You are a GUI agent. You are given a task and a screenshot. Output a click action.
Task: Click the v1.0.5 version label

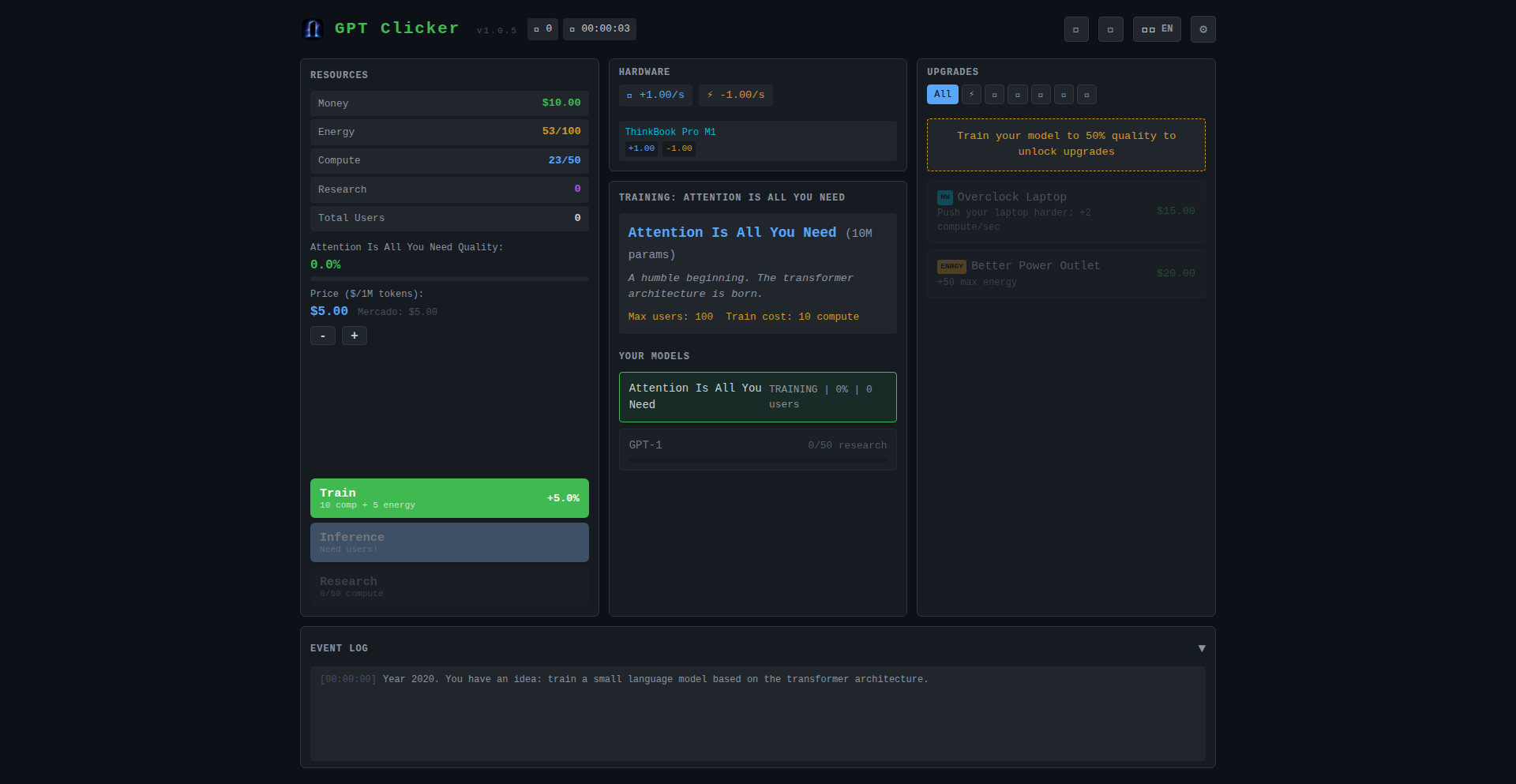coord(497,31)
